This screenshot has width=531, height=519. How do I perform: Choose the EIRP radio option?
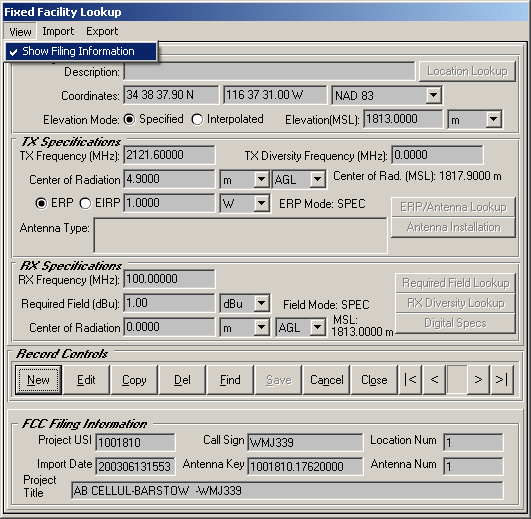pyautogui.click(x=85, y=203)
